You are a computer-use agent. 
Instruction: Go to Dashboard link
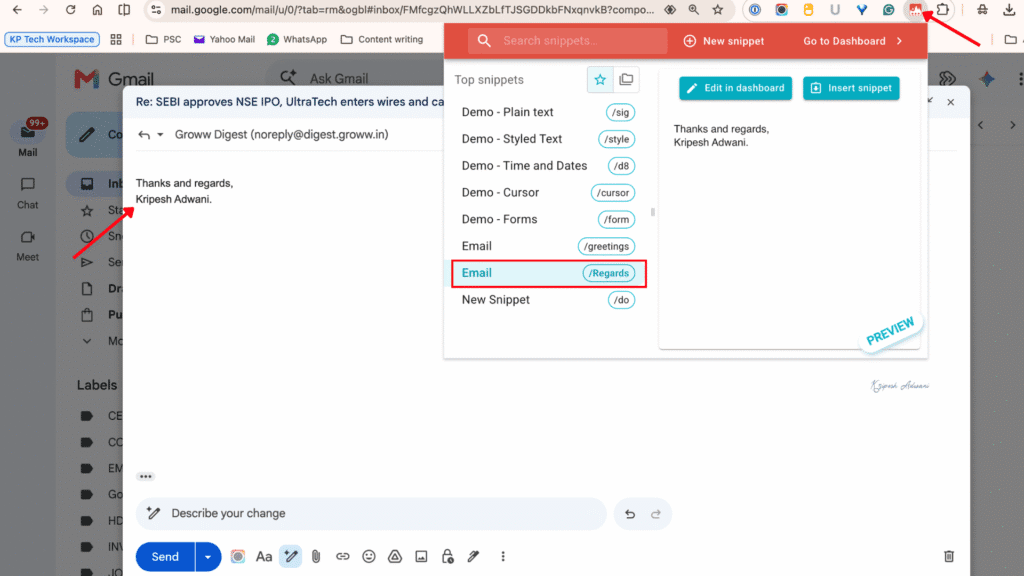tap(853, 41)
